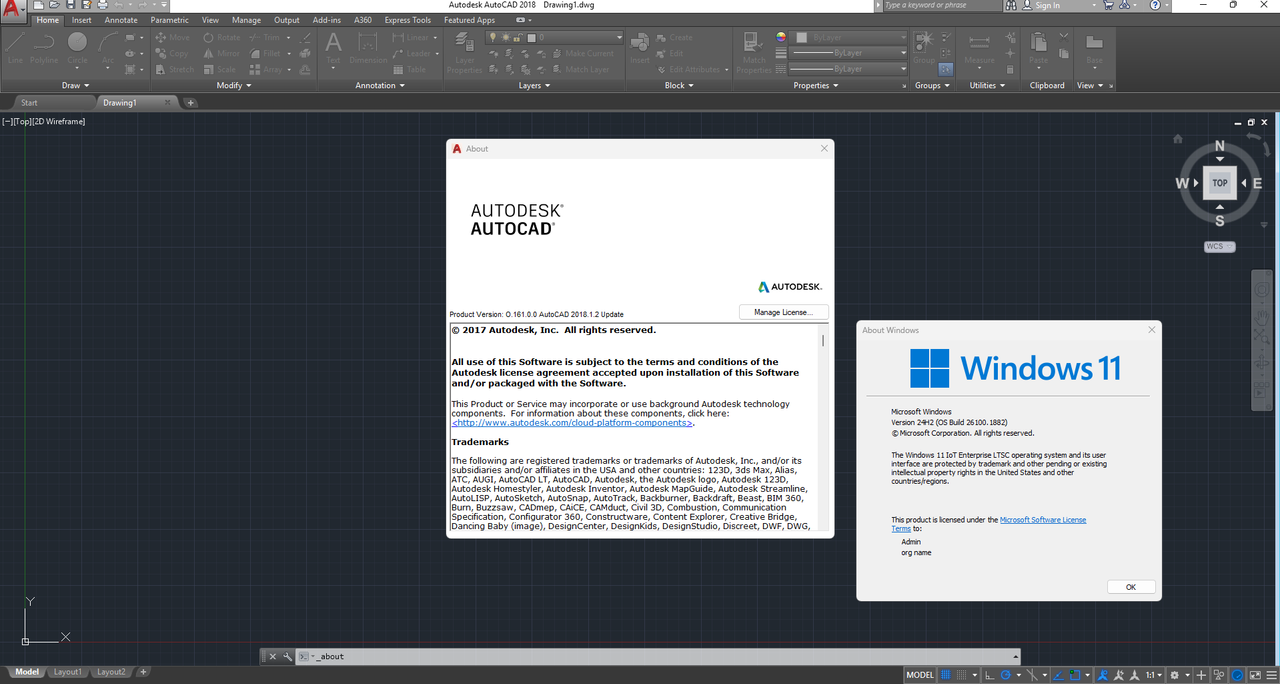Viewport: 1280px width, 684px height.
Task: Select the Line tool in Draw panel
Action: (x=15, y=48)
